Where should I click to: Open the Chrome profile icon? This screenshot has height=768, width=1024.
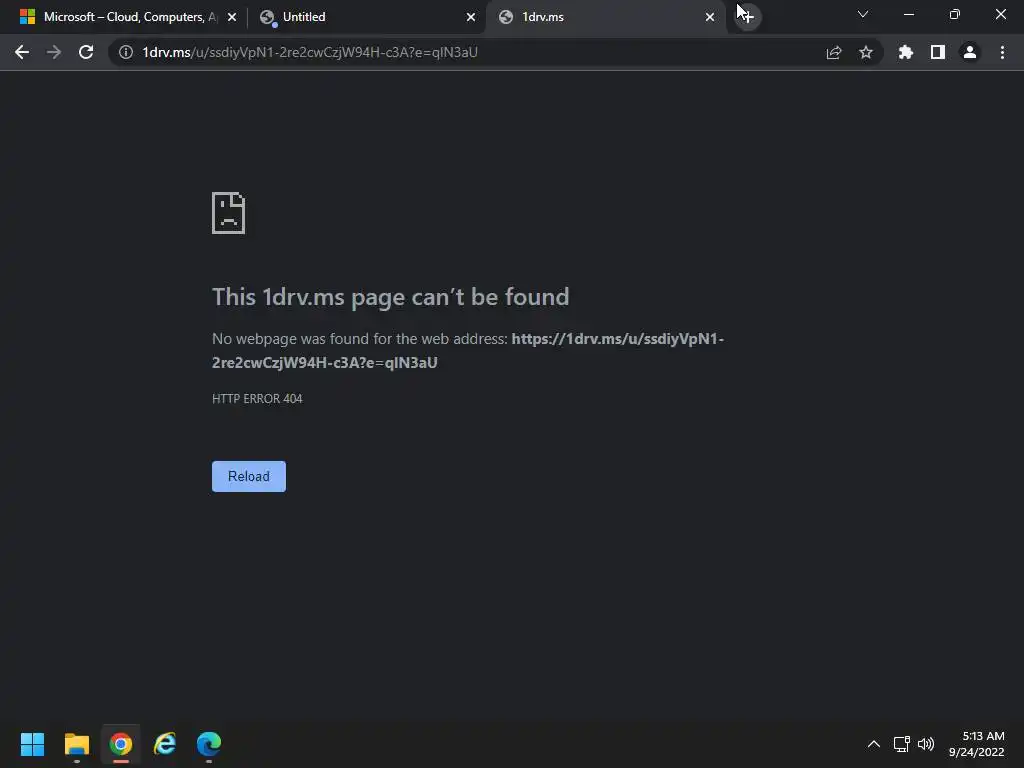[970, 52]
